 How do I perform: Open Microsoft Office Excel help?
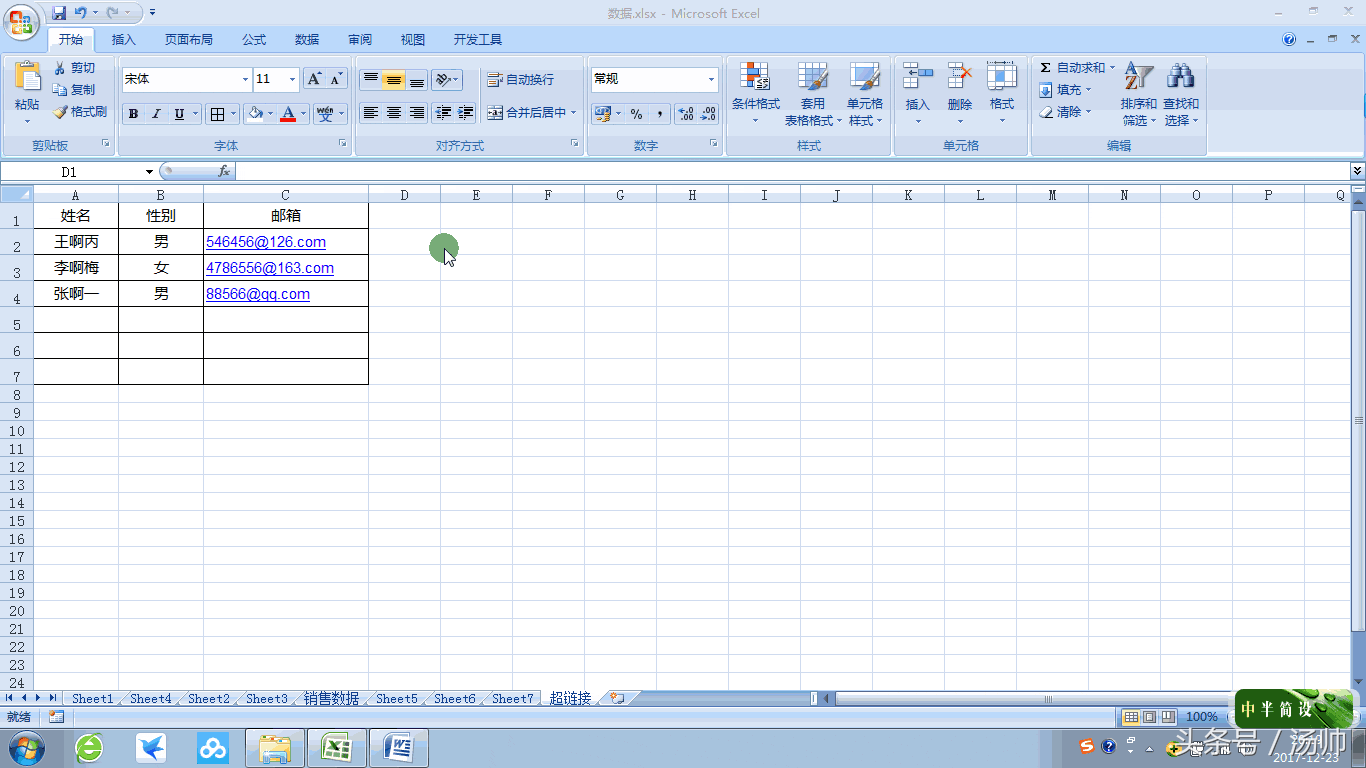click(x=1290, y=40)
